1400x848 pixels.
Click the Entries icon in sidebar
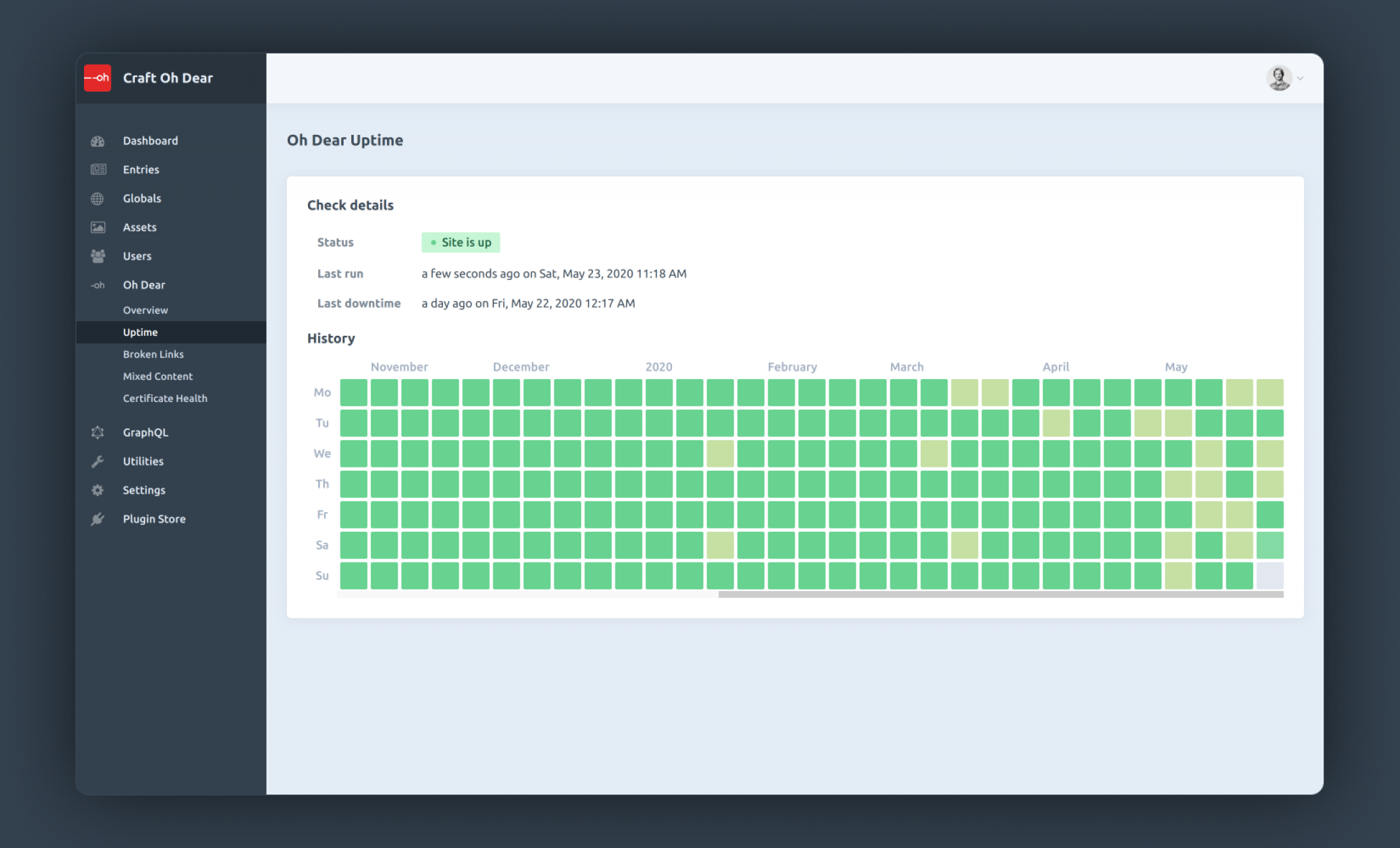pyautogui.click(x=98, y=169)
